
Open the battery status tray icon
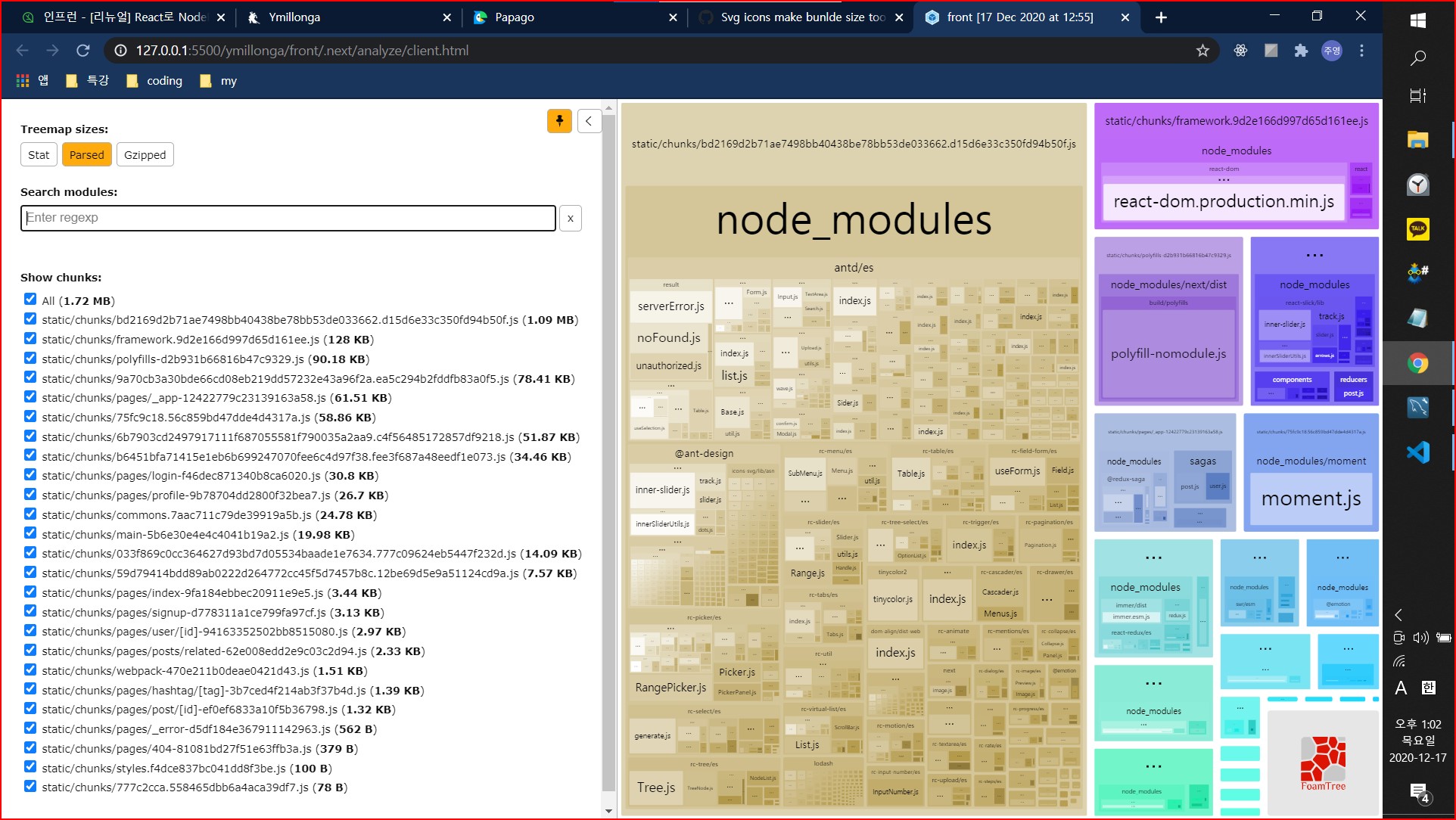(x=1443, y=638)
